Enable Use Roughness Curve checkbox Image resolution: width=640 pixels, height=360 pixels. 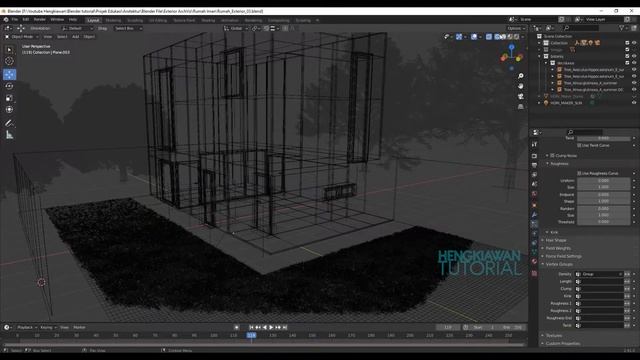(579, 173)
